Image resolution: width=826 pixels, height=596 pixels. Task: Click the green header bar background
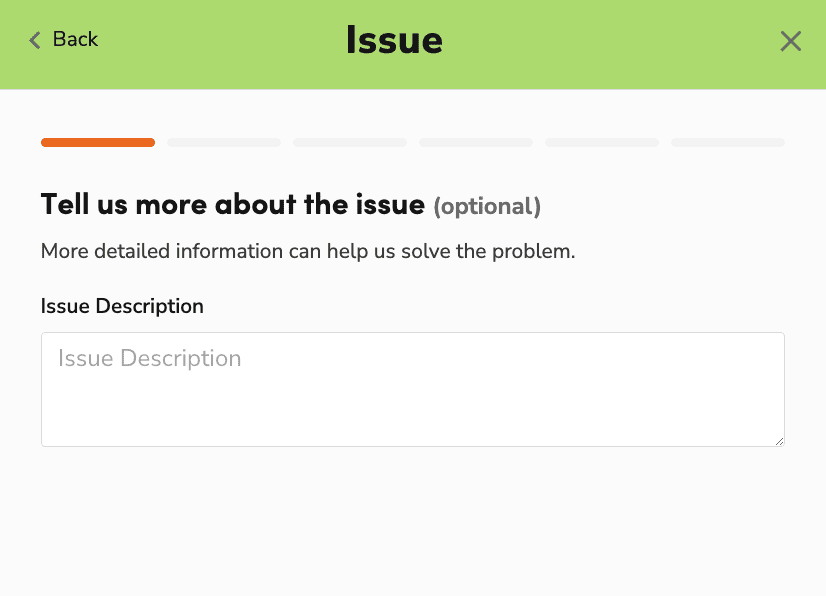tap(600, 40)
